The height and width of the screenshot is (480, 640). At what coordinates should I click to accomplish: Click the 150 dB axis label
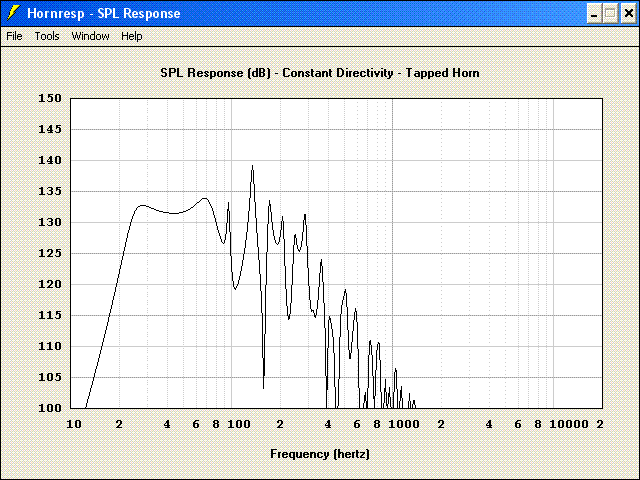(50, 98)
